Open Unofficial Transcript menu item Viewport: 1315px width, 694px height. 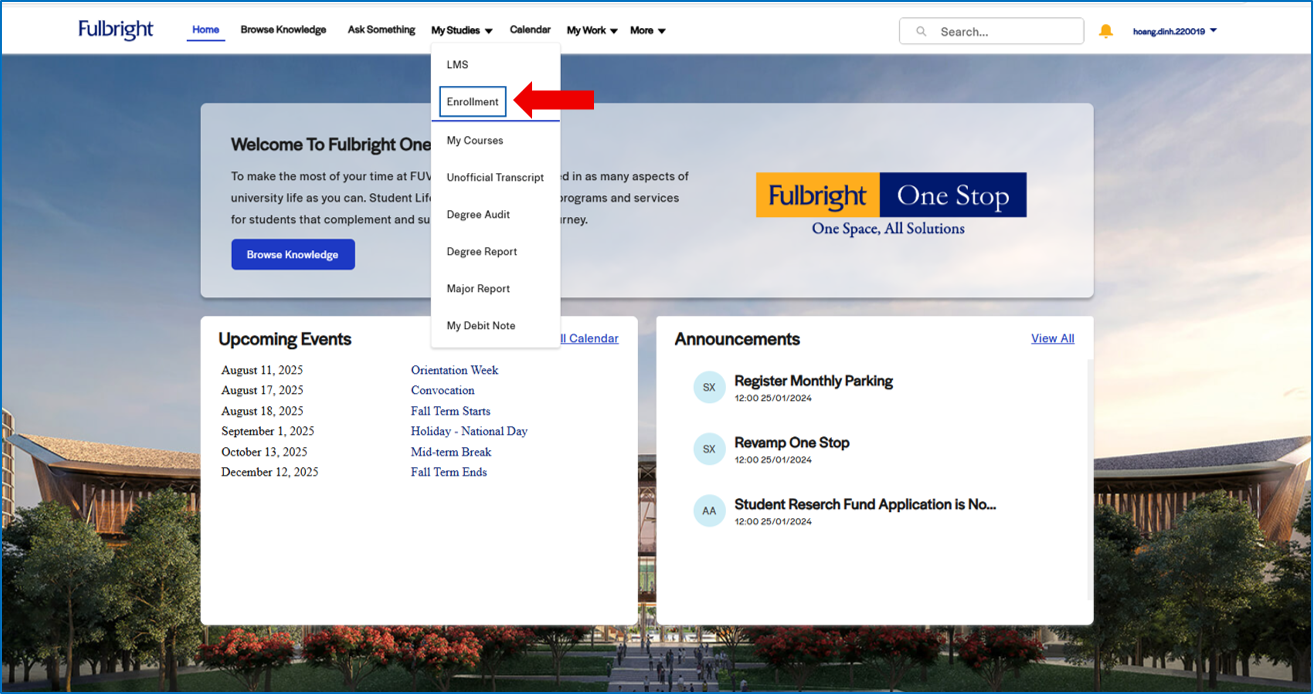[495, 178]
